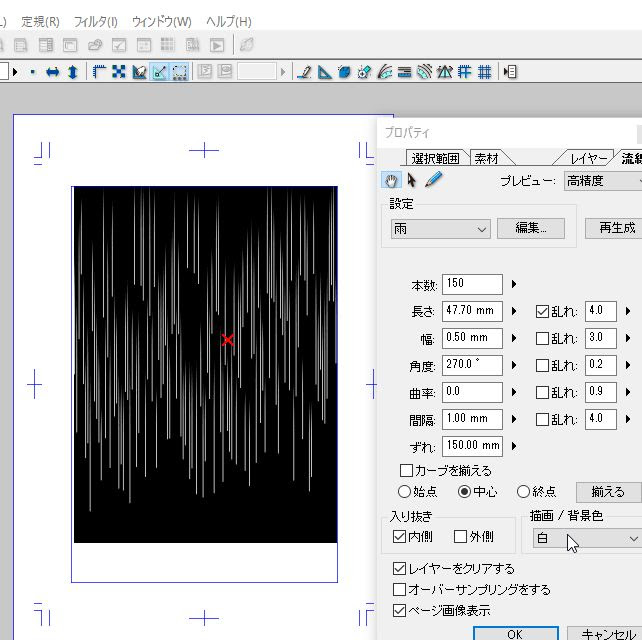This screenshot has height=640, width=642.
Task: Click the 本数 150 input field
Action: (x=472, y=284)
